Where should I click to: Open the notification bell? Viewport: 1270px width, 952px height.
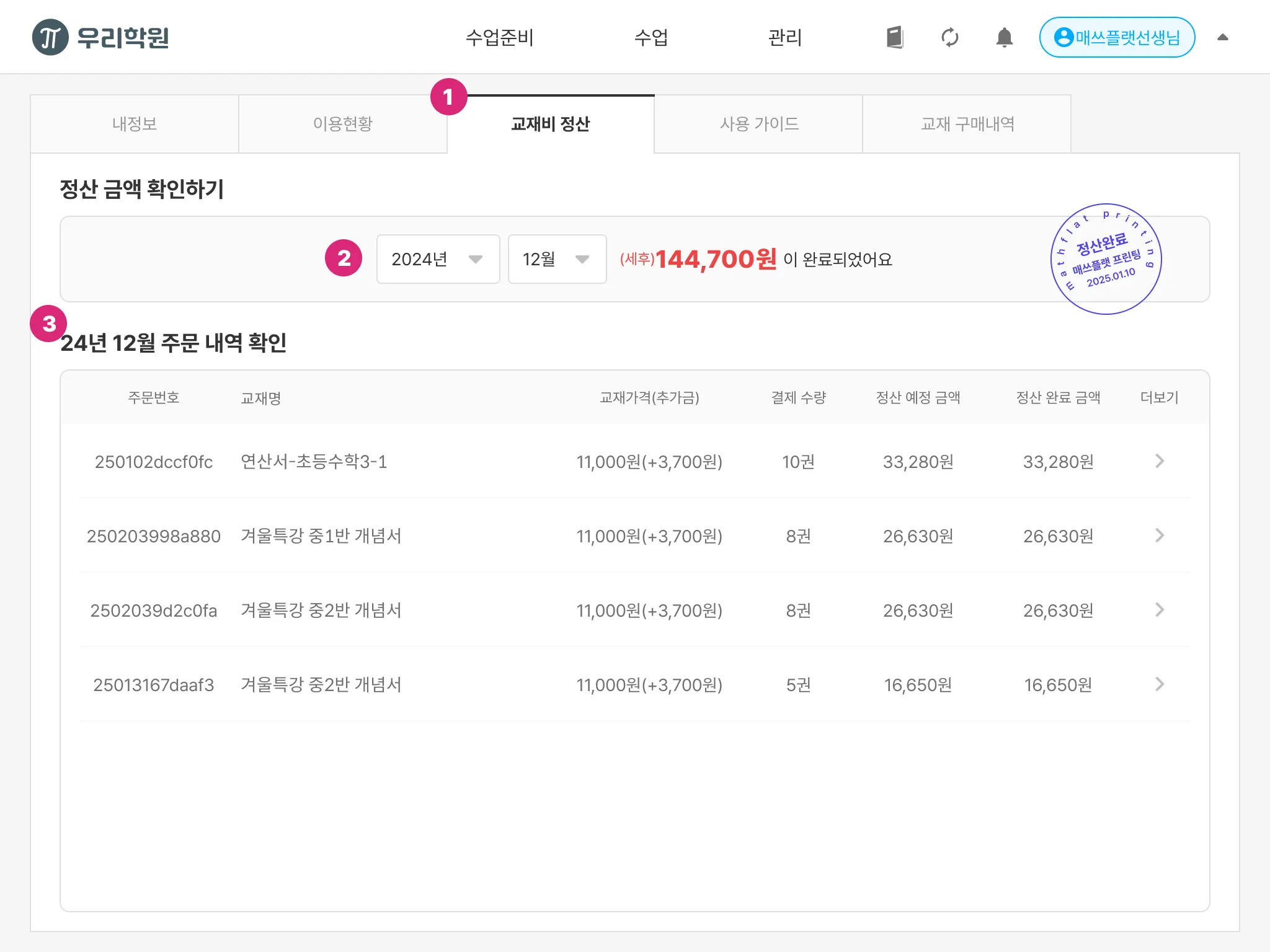(1004, 37)
